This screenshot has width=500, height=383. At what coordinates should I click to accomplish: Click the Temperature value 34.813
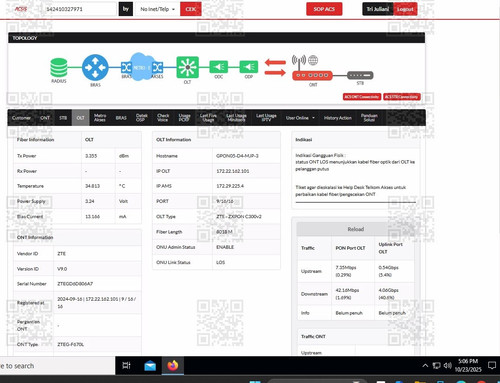point(92,186)
